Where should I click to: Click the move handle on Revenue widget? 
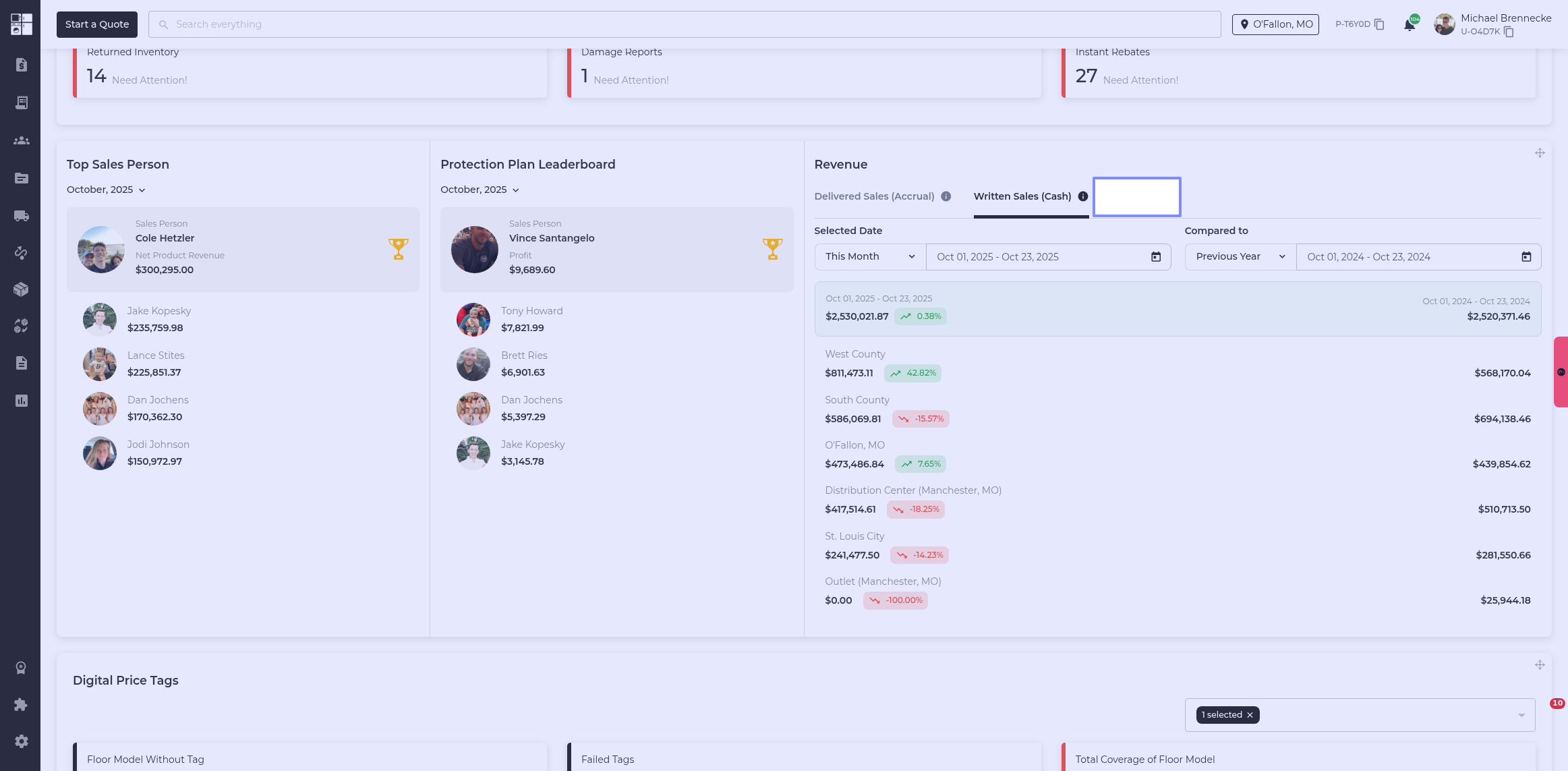coord(1540,153)
